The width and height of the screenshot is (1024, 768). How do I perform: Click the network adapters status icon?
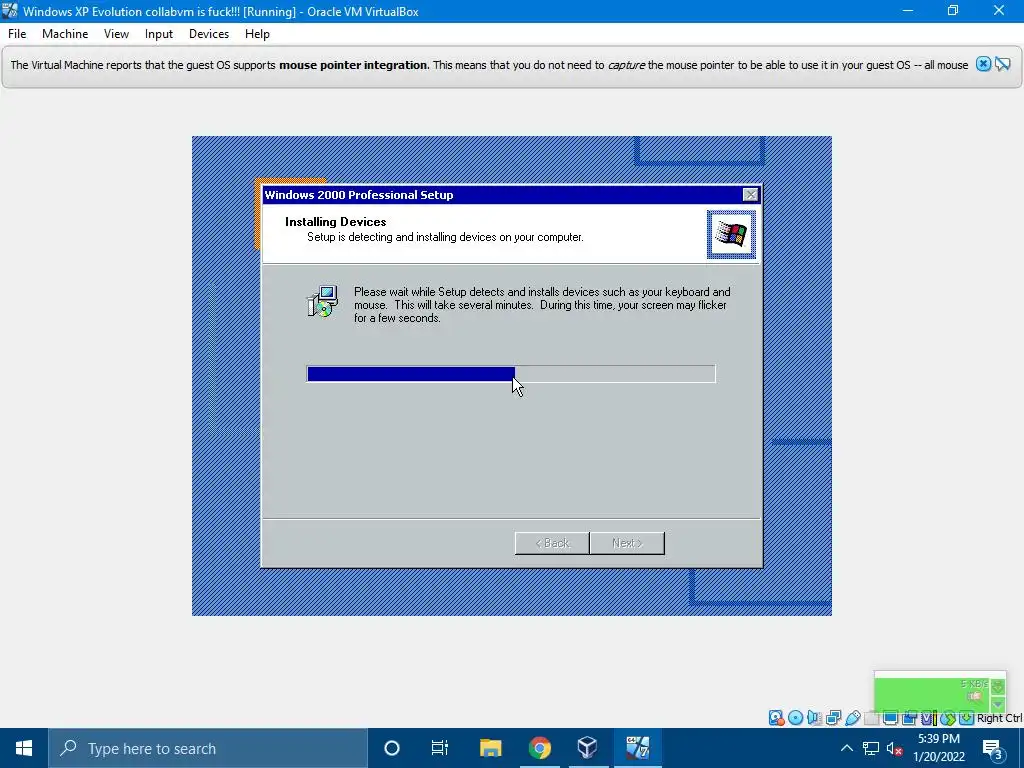pos(833,718)
